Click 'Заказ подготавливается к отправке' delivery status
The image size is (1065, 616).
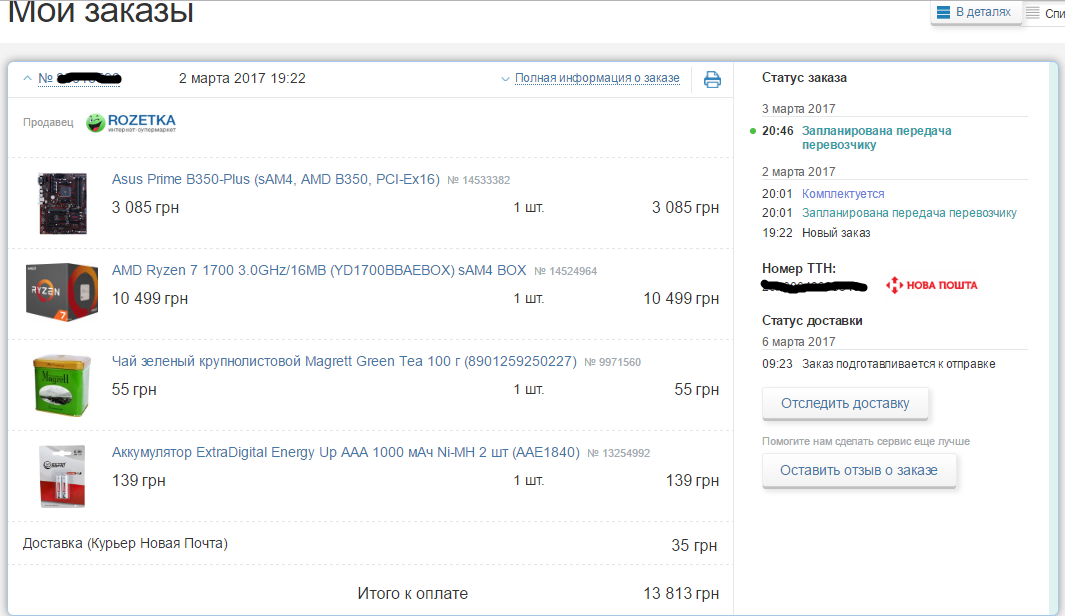[x=899, y=364]
